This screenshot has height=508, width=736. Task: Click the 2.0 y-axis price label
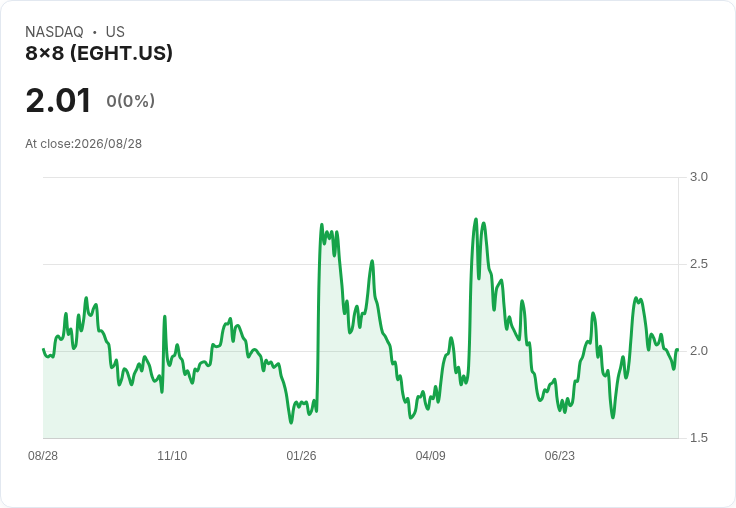698,351
